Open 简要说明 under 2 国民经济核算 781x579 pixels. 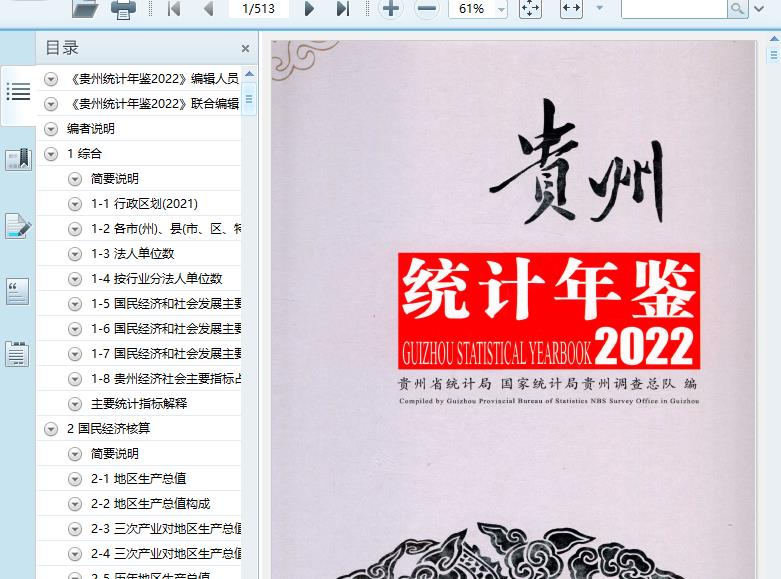[115, 453]
